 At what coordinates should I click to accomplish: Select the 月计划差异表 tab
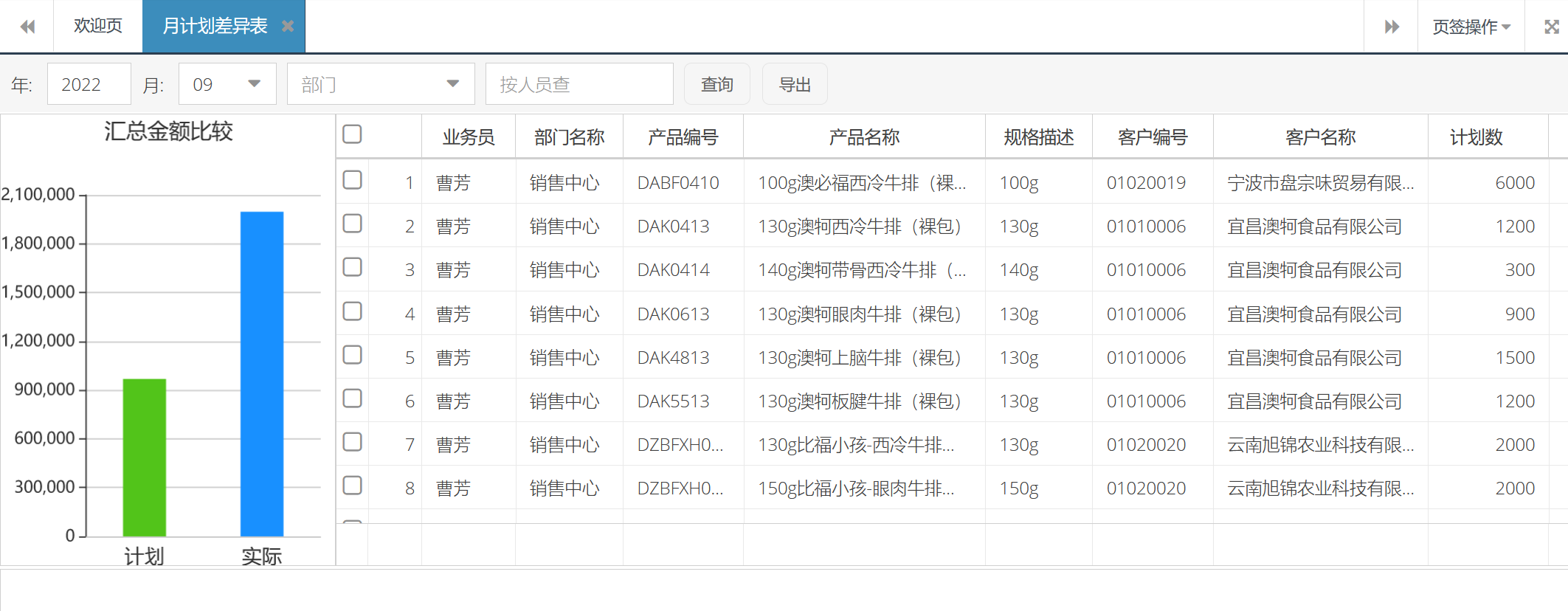click(x=214, y=27)
